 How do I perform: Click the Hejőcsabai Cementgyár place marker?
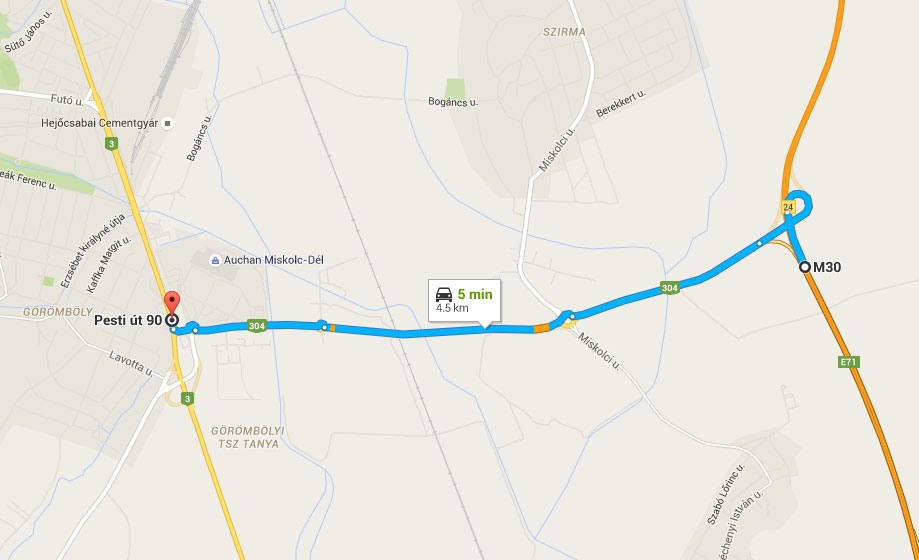[168, 124]
